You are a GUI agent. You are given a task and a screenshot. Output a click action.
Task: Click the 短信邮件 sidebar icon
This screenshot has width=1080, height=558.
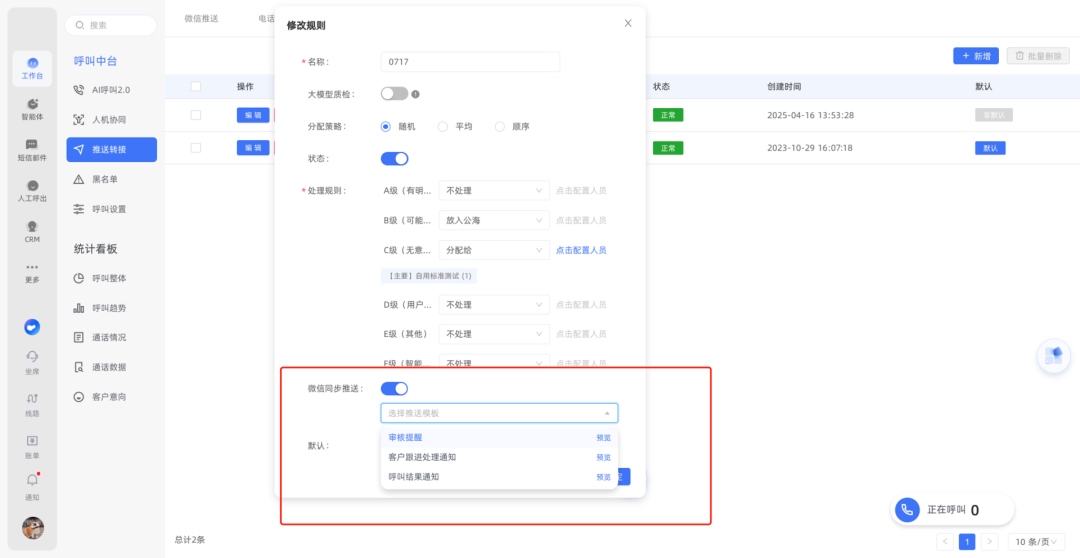(32, 149)
